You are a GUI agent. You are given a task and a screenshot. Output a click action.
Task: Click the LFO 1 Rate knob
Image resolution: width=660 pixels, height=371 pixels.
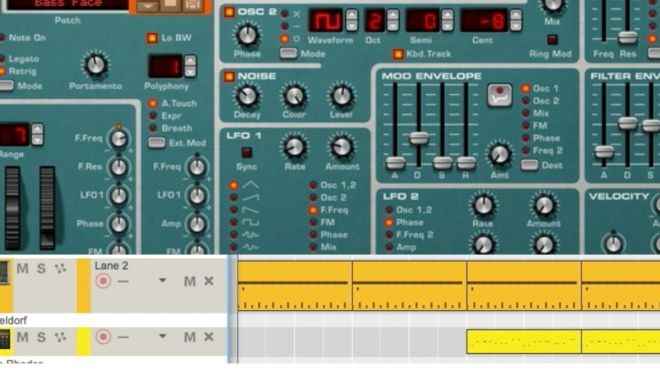[x=295, y=147]
